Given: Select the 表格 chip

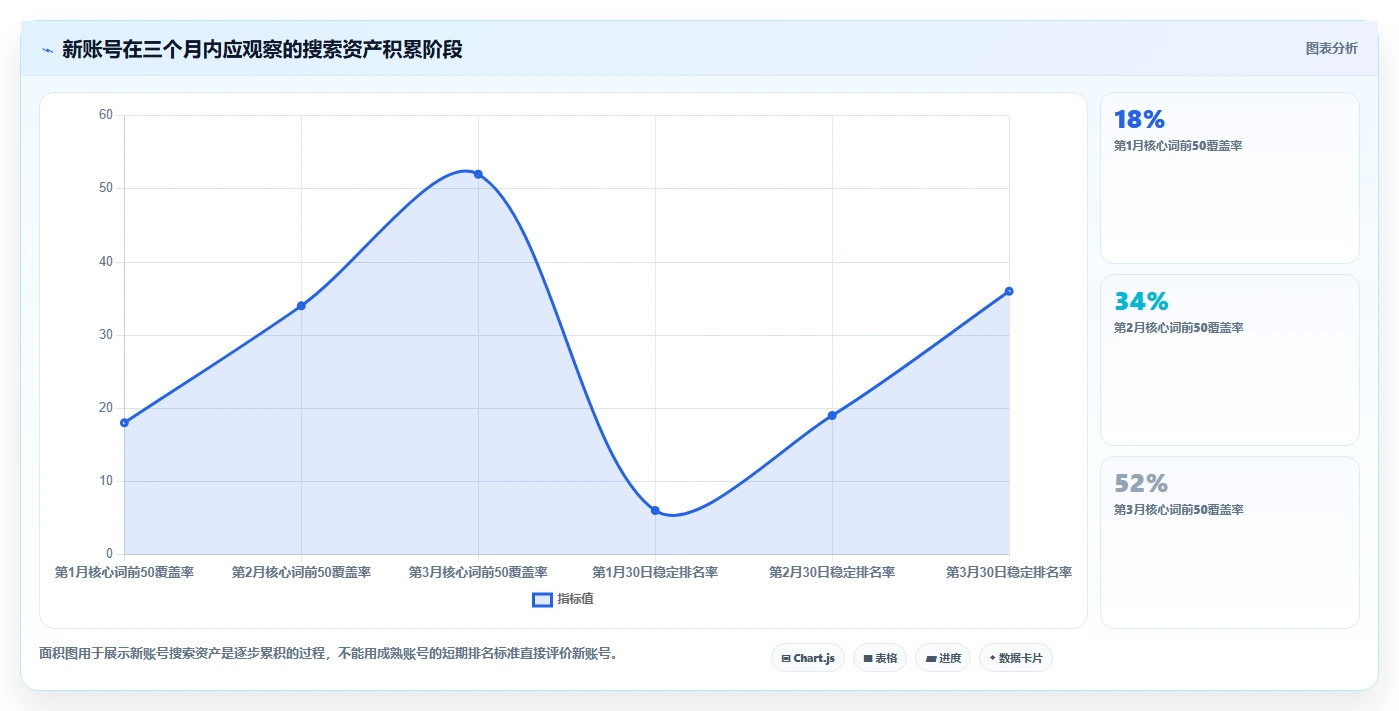Looking at the screenshot, I should coord(880,658).
